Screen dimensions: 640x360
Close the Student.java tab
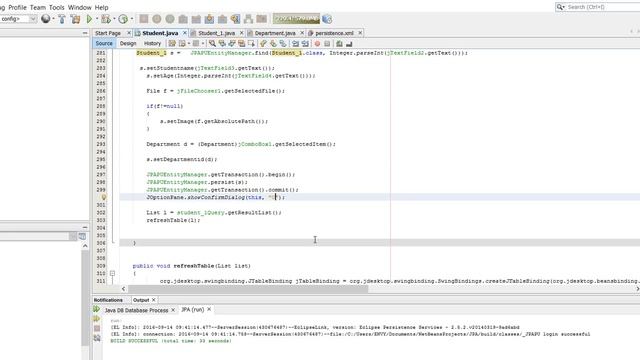coord(184,33)
